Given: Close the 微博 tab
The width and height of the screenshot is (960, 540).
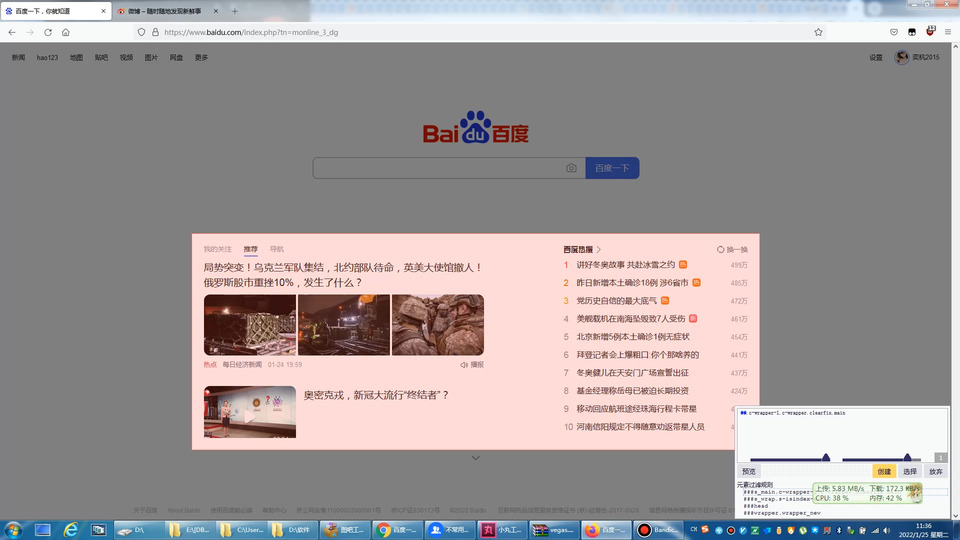Looking at the screenshot, I should 216,11.
